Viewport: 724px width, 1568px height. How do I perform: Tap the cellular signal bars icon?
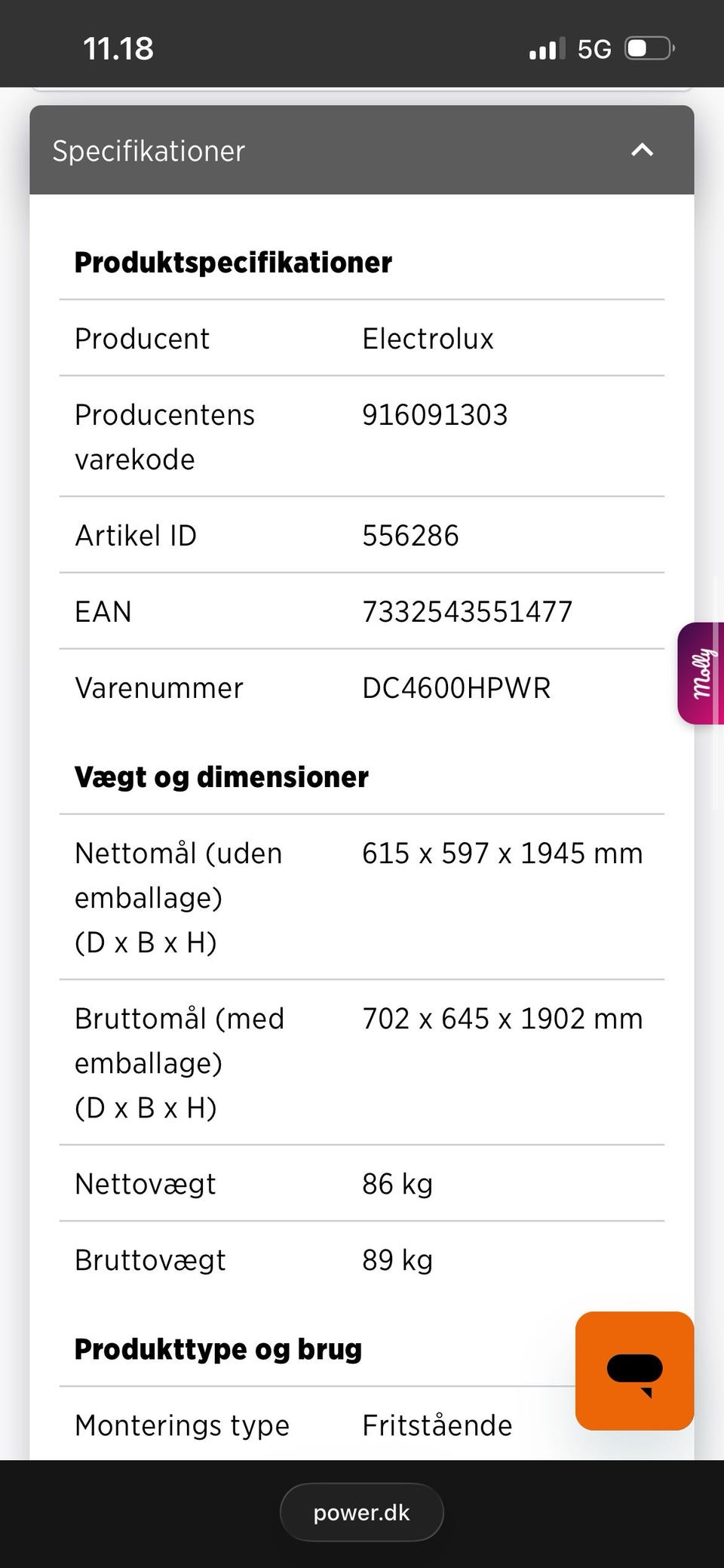click(547, 50)
